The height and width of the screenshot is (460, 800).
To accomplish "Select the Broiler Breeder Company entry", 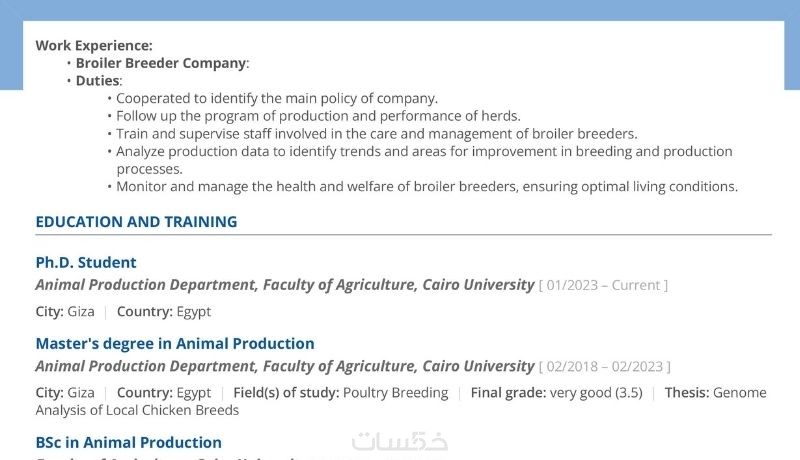I will tap(161, 63).
